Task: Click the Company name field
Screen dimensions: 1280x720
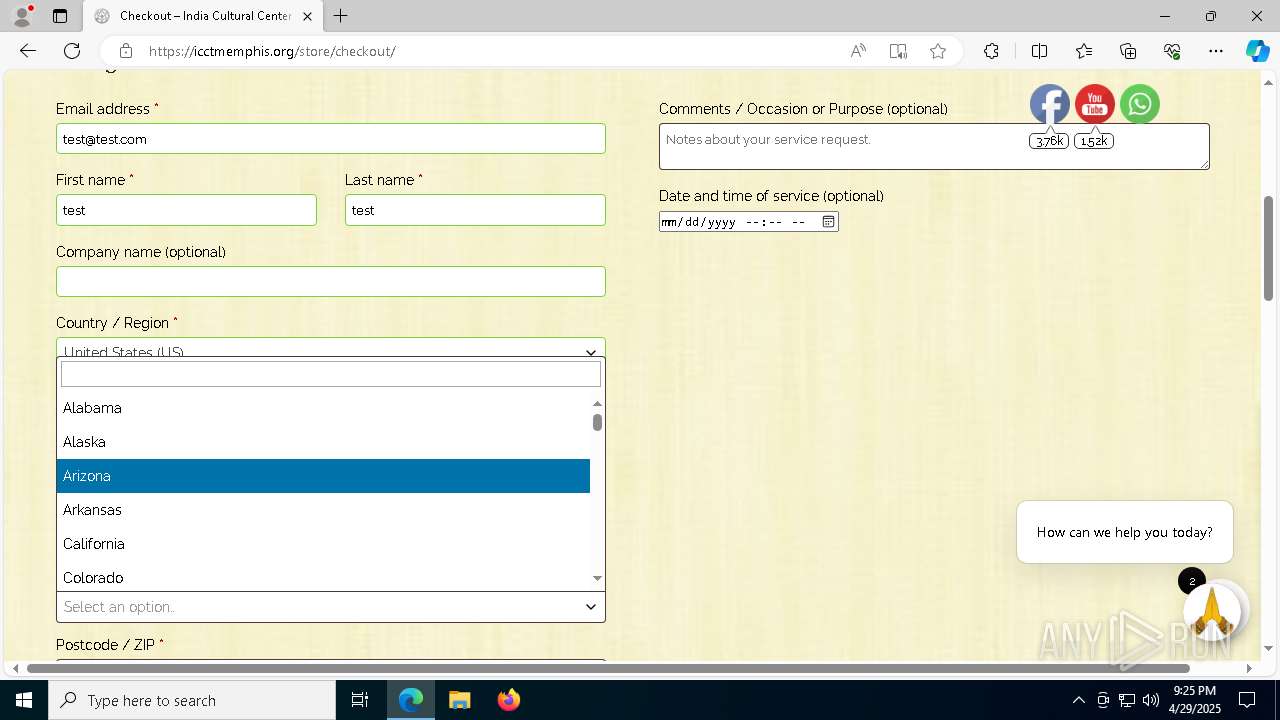Action: (x=331, y=281)
